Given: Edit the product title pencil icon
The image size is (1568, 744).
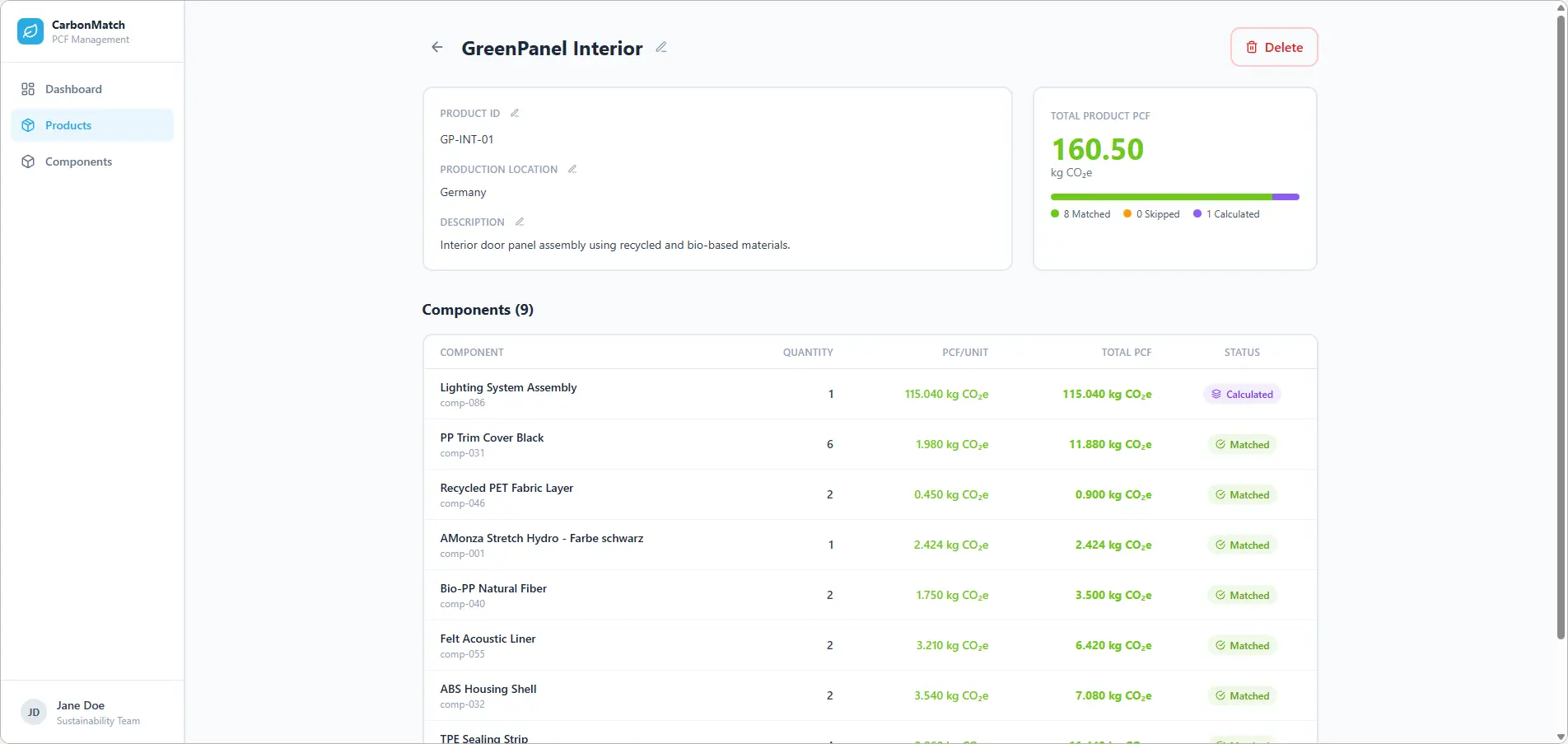Looking at the screenshot, I should (661, 48).
